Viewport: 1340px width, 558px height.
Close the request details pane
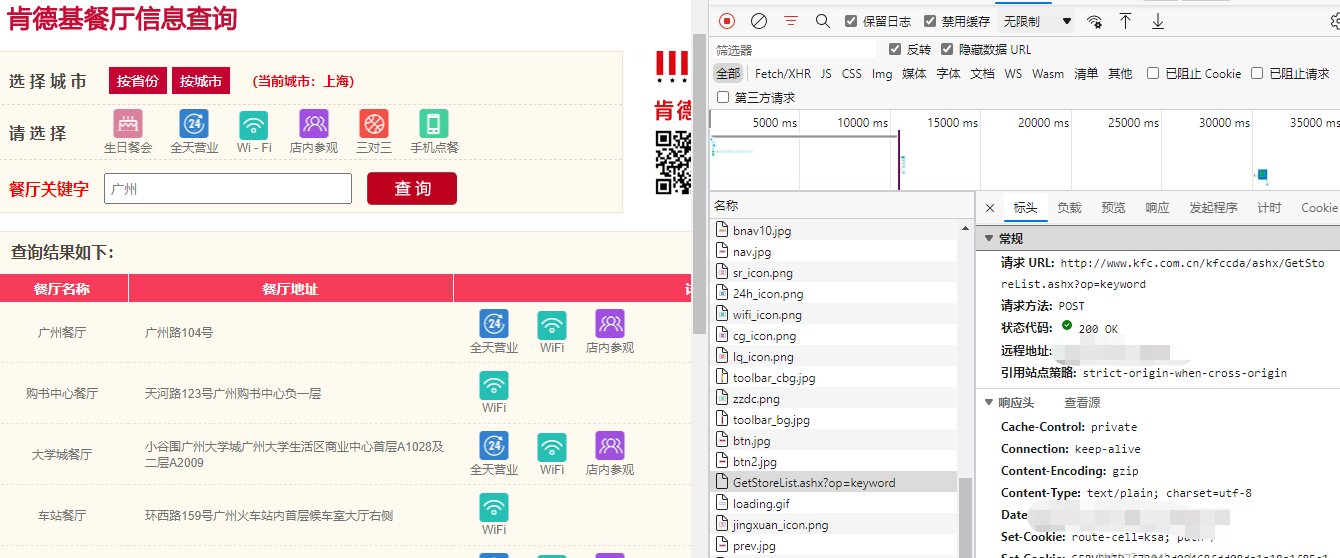990,208
